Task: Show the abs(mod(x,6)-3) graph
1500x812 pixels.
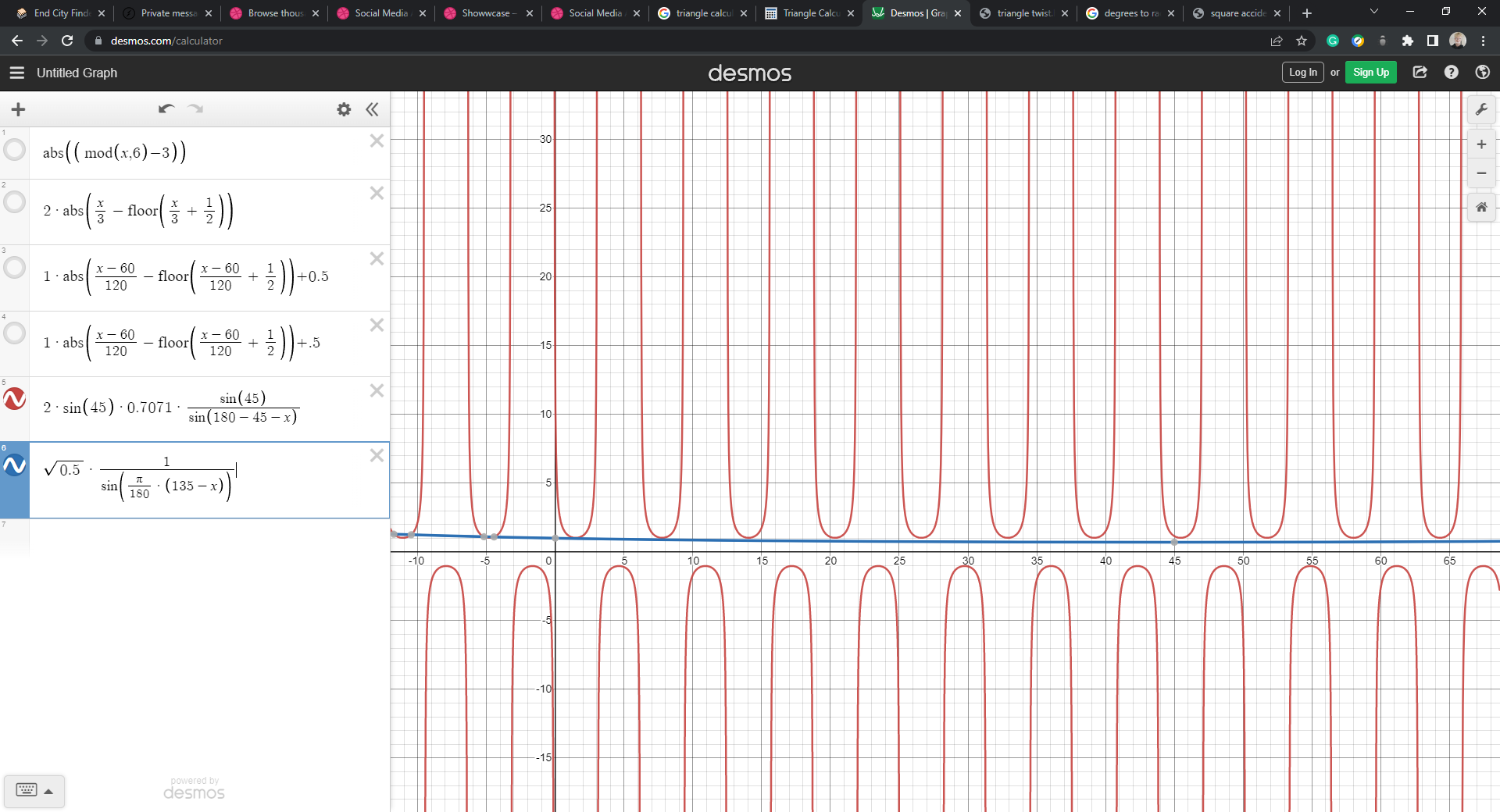Action: 15,150
